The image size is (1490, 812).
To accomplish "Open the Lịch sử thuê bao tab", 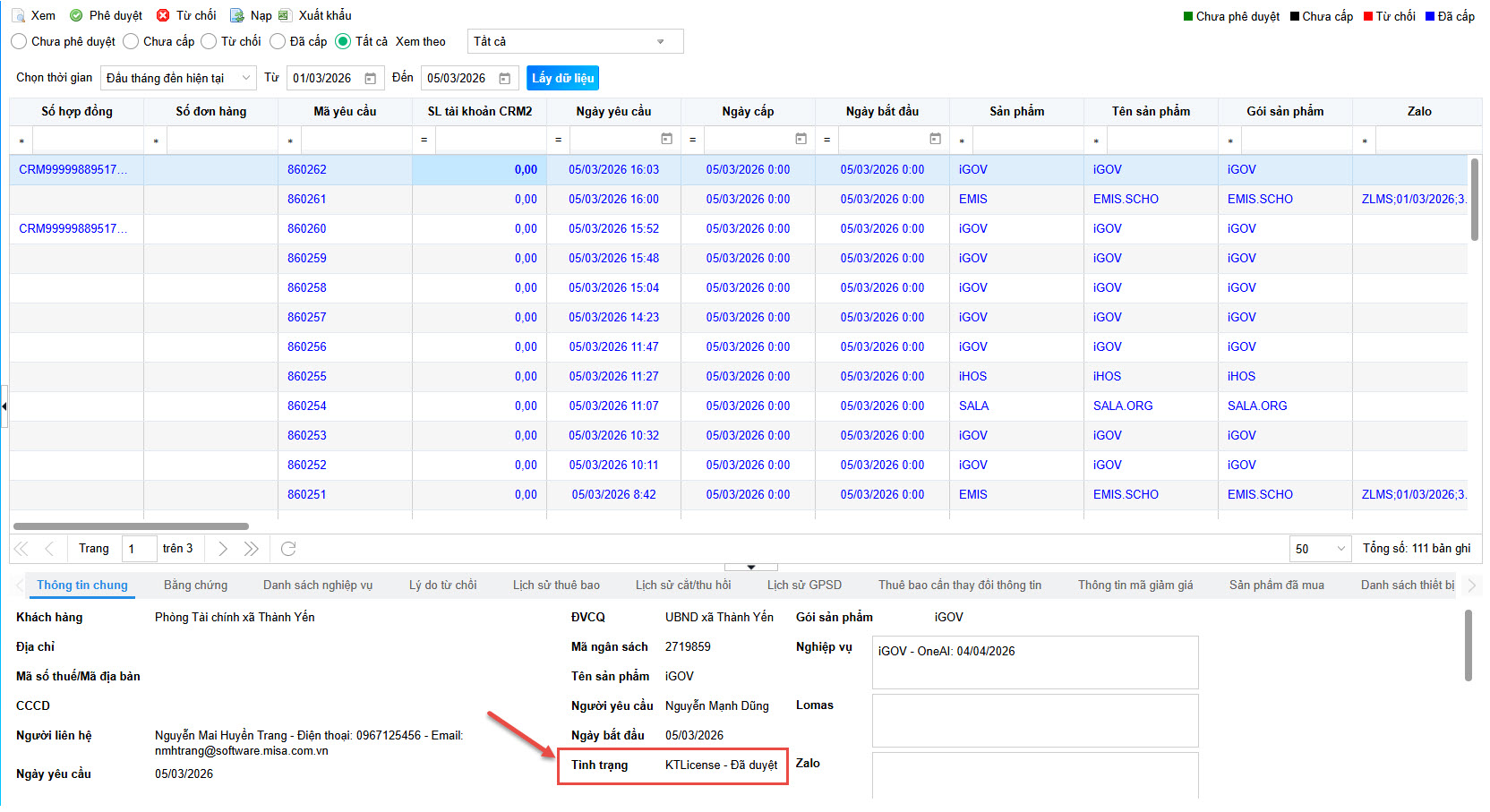I will click(556, 585).
